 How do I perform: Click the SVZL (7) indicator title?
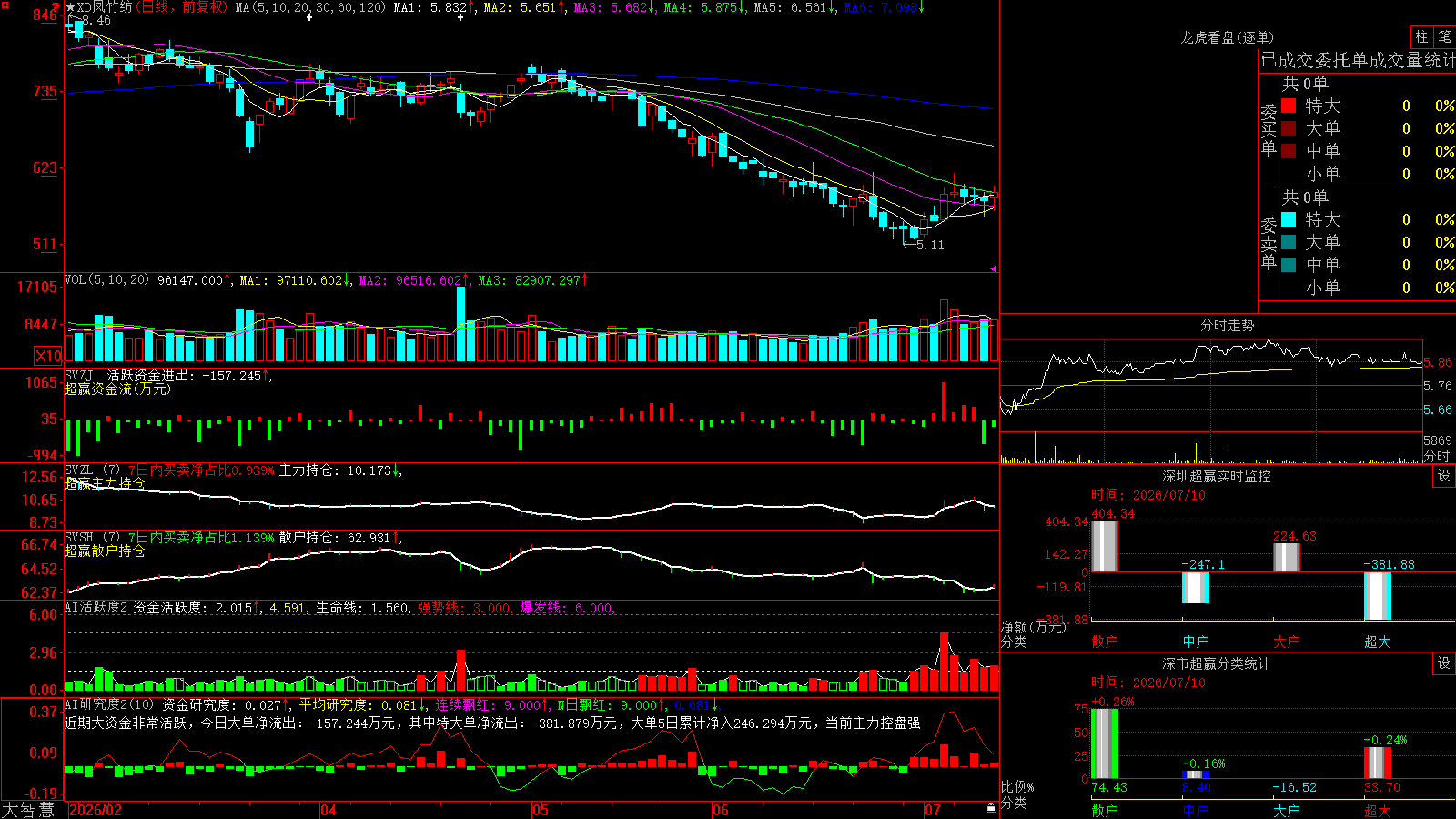click(x=93, y=470)
